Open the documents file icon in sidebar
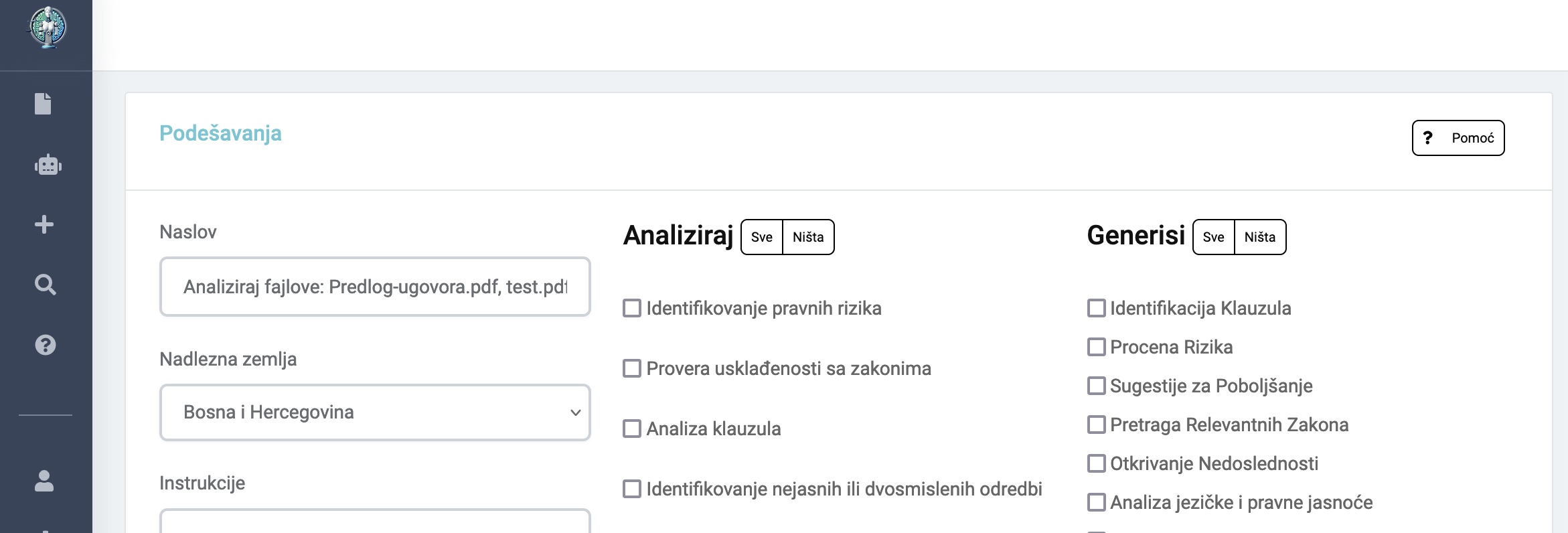Screen dimensions: 1568x533 click(x=43, y=104)
